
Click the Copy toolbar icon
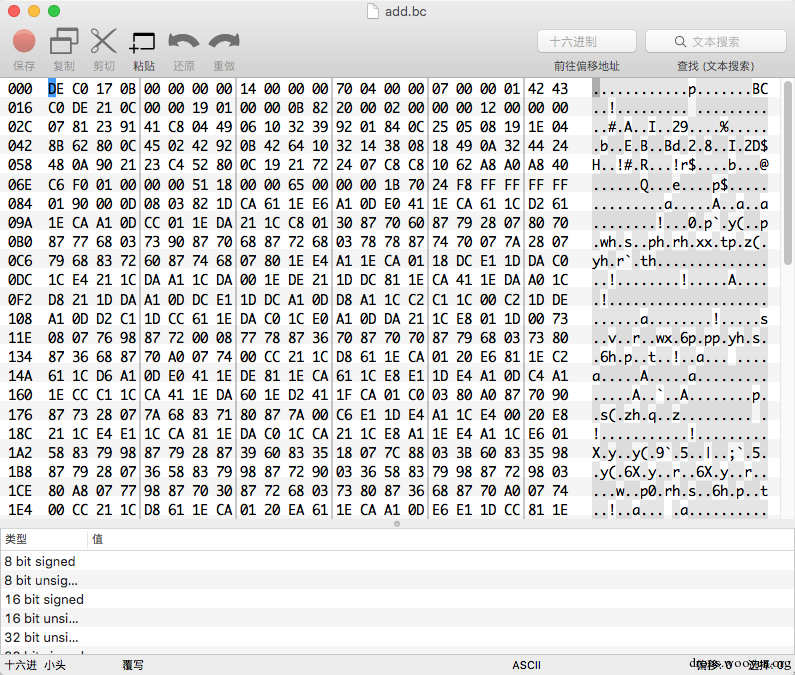[x=64, y=41]
